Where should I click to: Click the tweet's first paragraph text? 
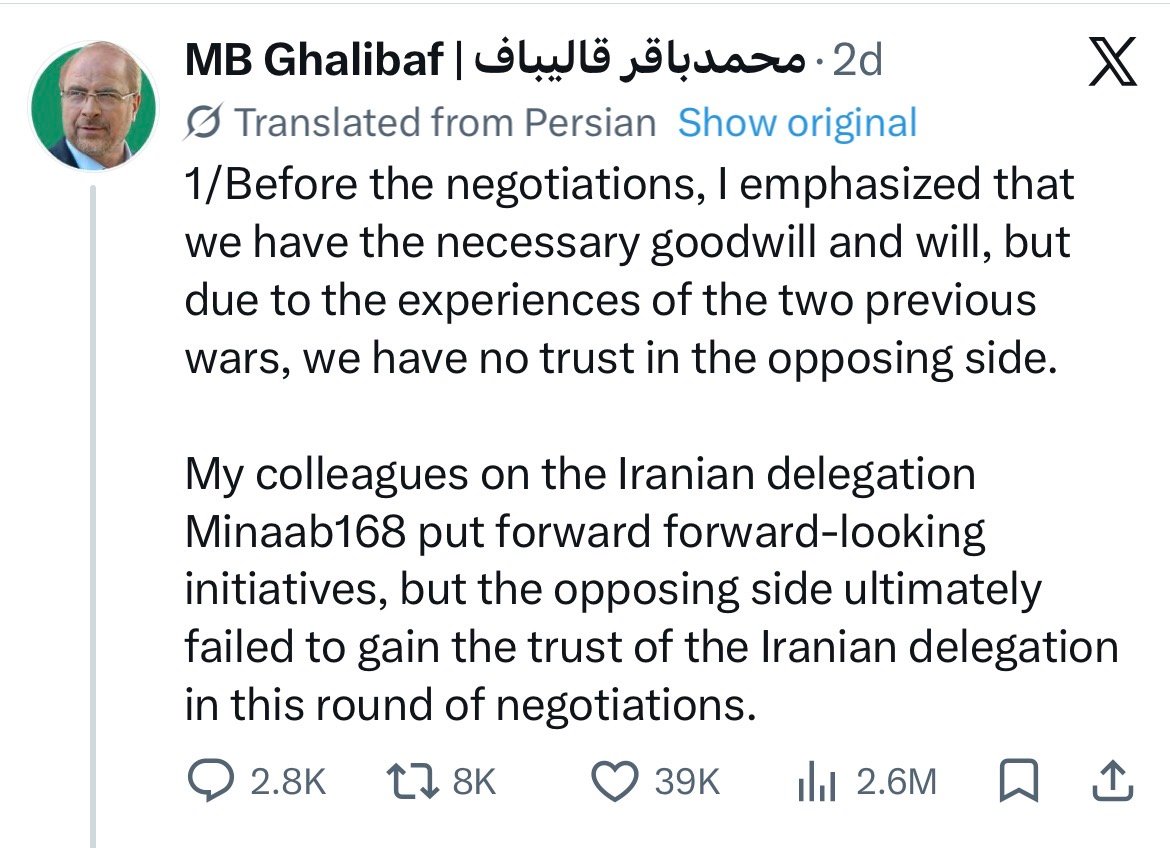pos(620,273)
